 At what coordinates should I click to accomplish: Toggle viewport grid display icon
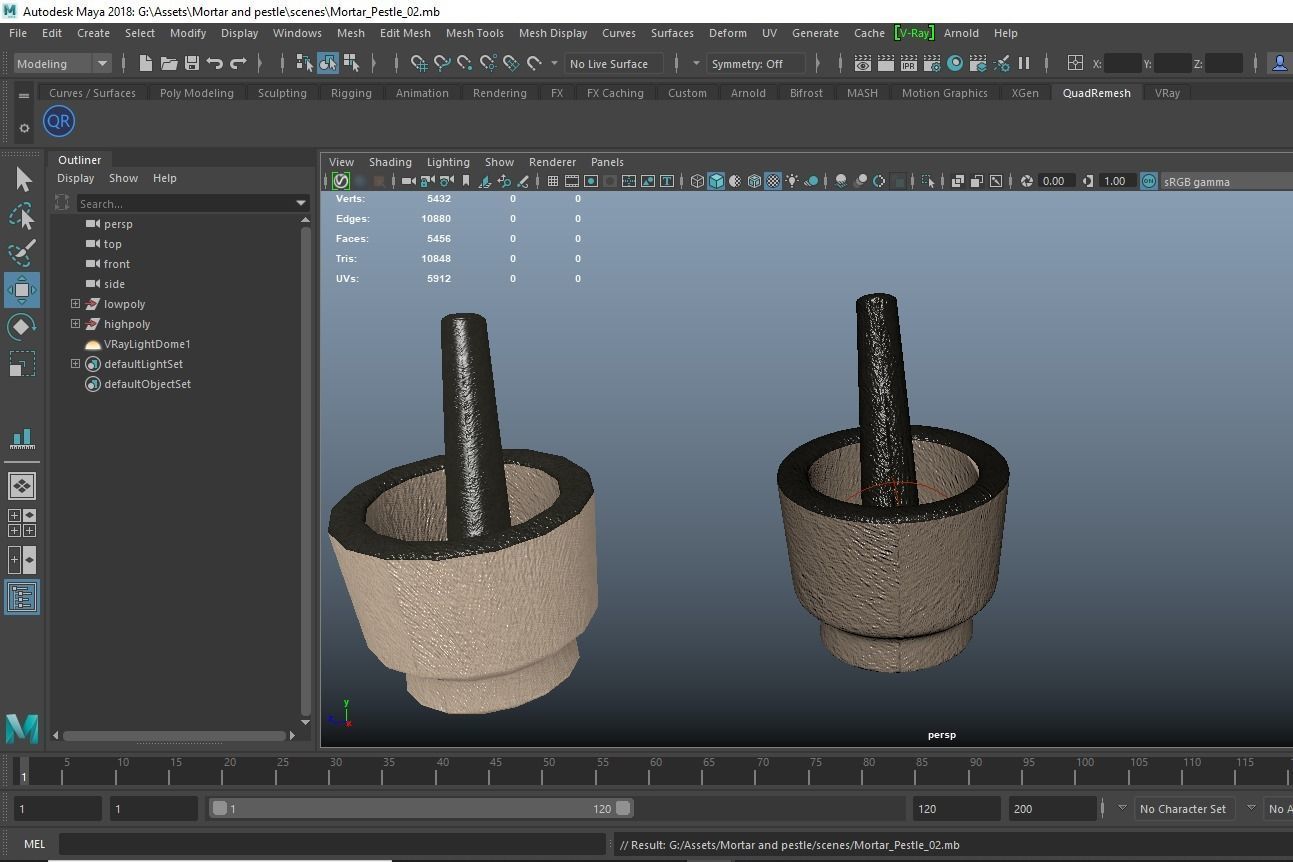tap(552, 181)
